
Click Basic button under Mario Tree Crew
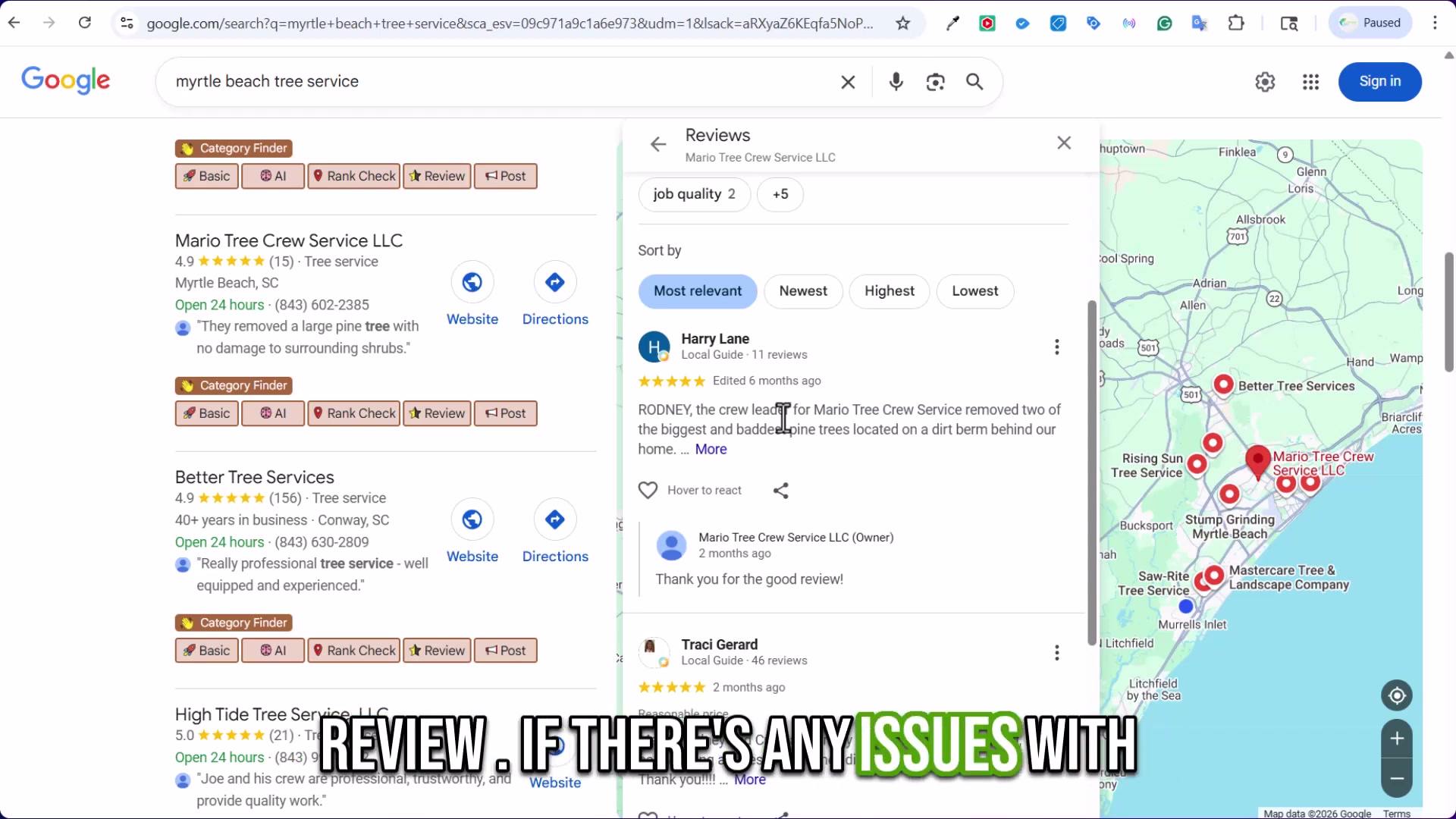[x=207, y=413]
